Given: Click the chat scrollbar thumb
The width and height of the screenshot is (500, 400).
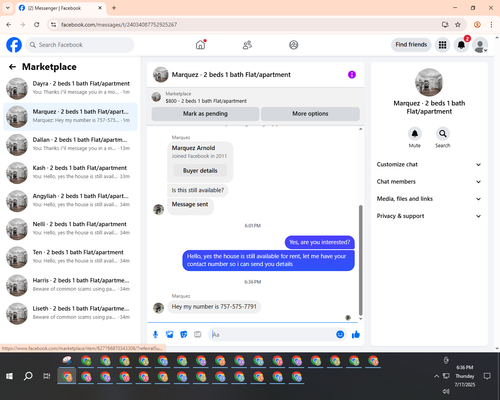Looking at the screenshot, I should [360, 260].
